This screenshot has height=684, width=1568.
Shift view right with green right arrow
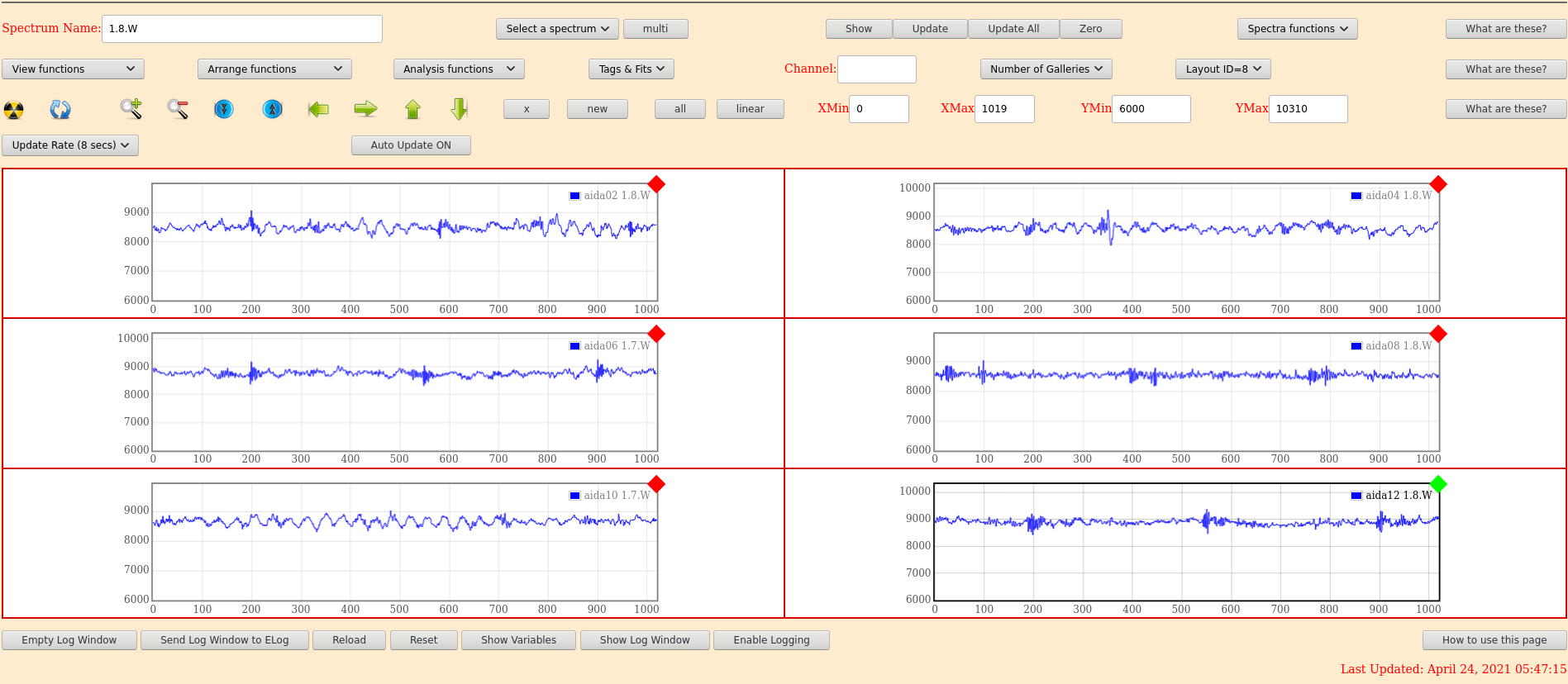coord(365,109)
